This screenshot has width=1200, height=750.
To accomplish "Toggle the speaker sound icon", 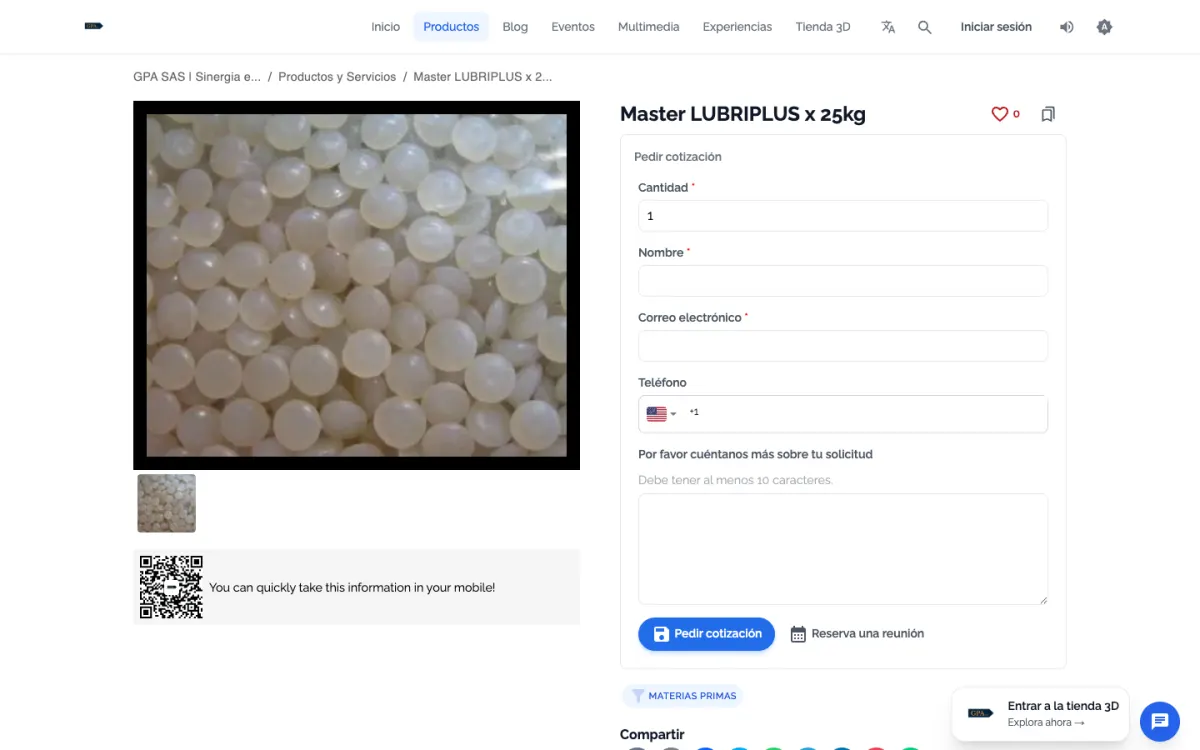I will click(1067, 27).
